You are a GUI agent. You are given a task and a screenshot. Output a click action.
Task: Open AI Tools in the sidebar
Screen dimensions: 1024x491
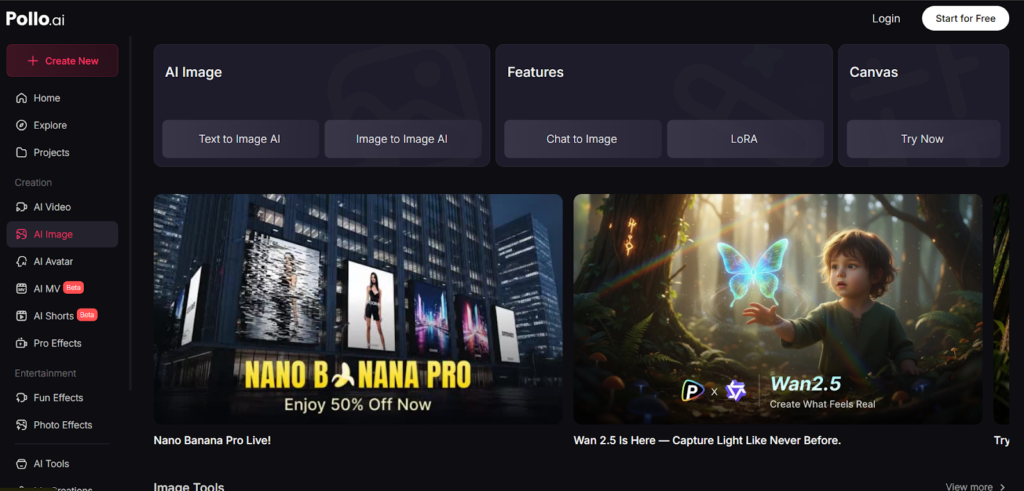22,464
